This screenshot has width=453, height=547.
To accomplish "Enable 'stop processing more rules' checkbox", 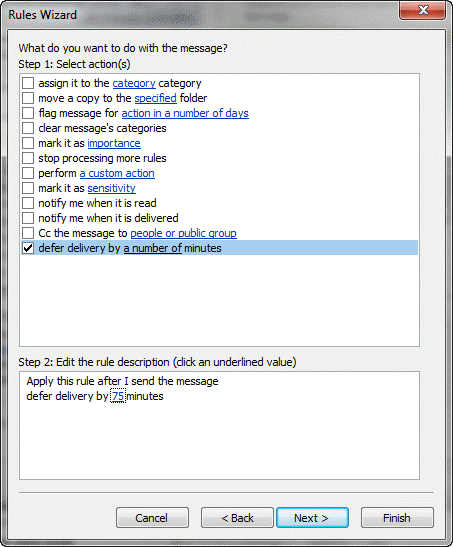I will [x=28, y=158].
